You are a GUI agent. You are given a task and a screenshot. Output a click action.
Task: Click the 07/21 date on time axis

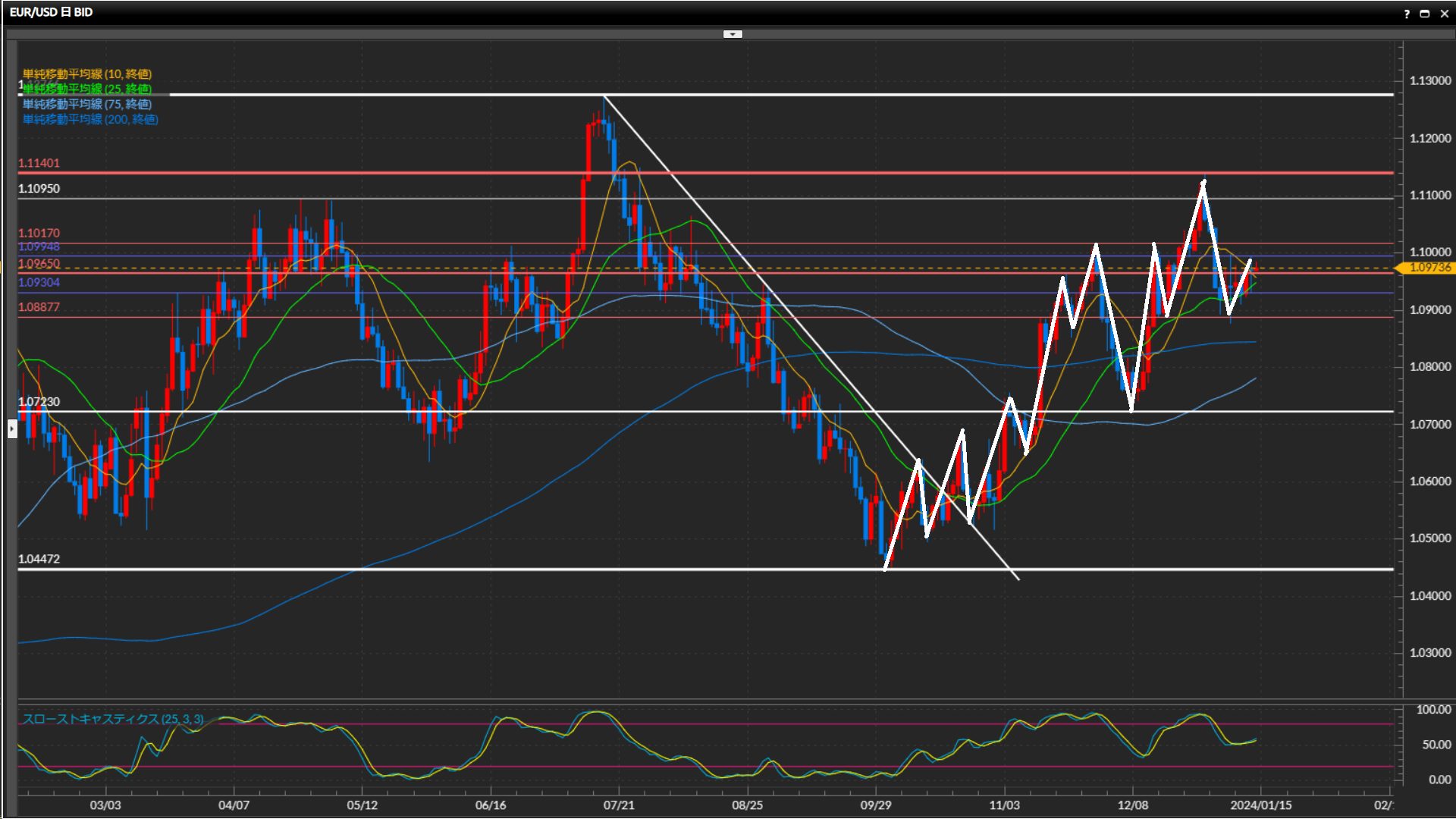[618, 805]
